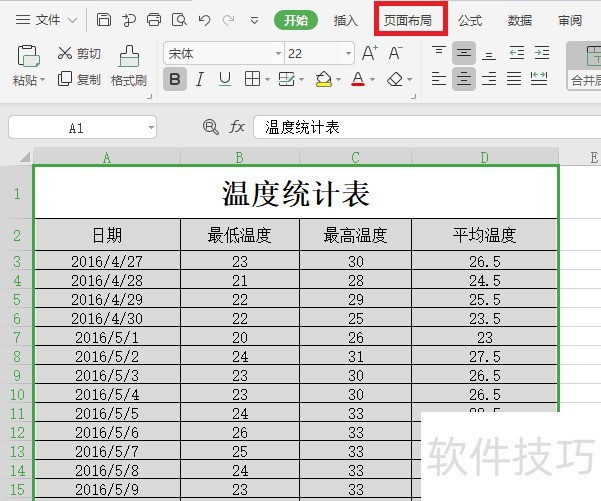This screenshot has height=501, width=601.
Task: Click the zoom magnifier beside formula bar
Action: [x=210, y=127]
